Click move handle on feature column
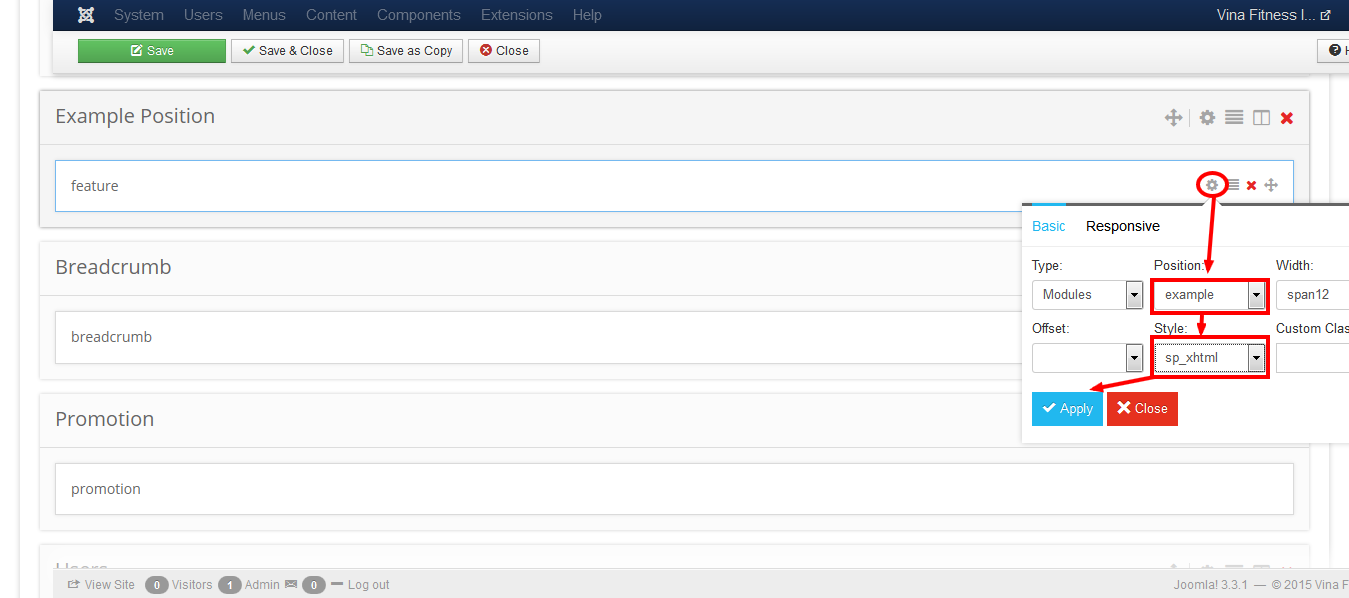Viewport: 1349px width, 598px height. click(x=1271, y=185)
